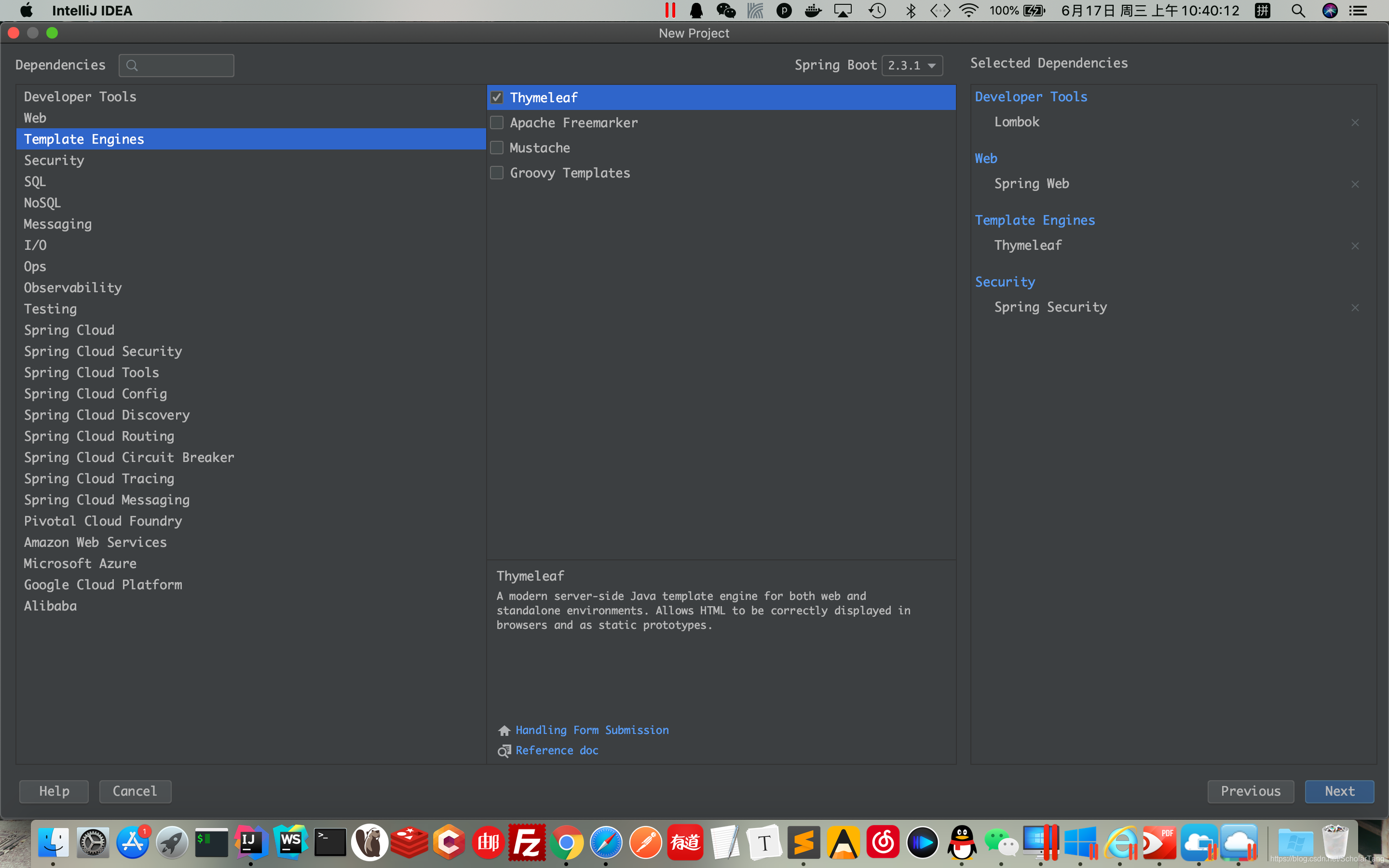Open Safari from the dock
The image size is (1389, 868).
pos(606,842)
